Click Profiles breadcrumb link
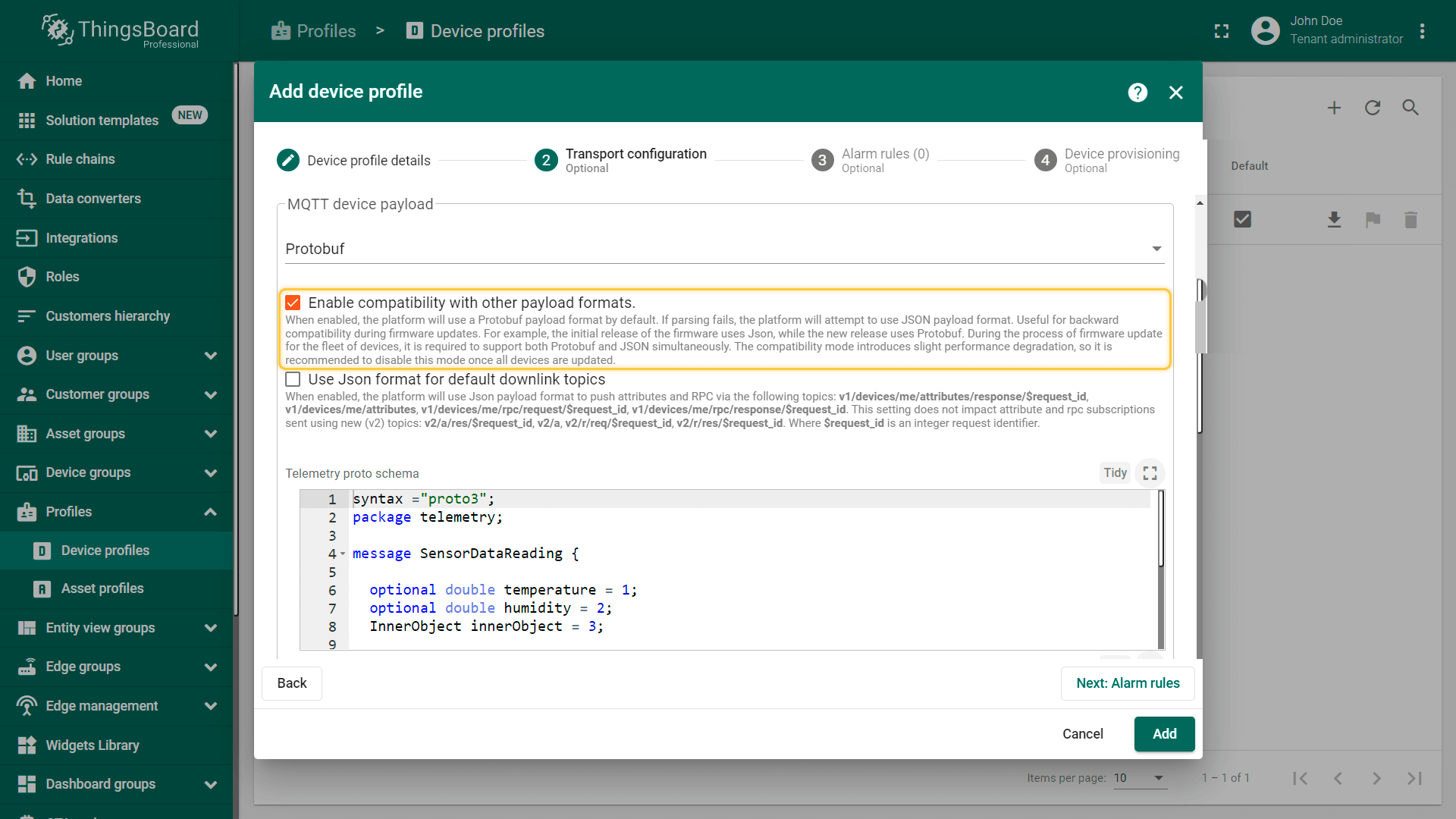 coord(313,31)
